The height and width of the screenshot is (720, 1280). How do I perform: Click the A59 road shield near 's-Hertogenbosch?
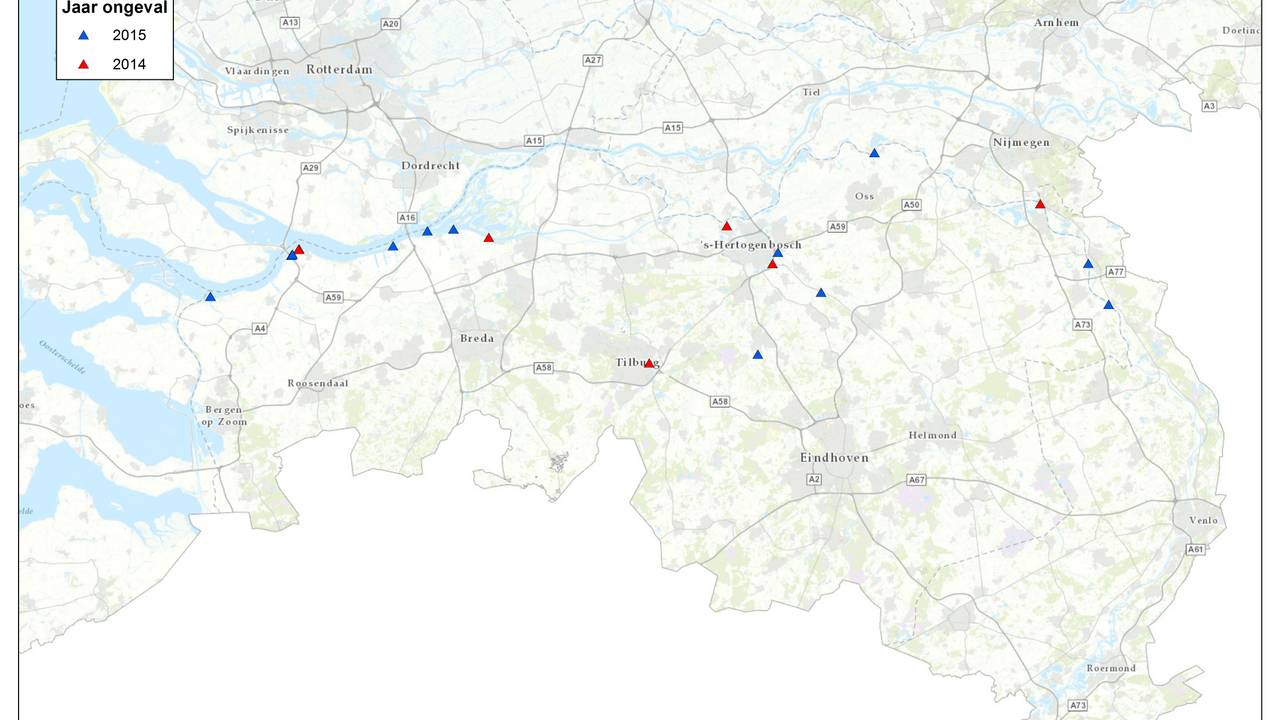pos(836,227)
